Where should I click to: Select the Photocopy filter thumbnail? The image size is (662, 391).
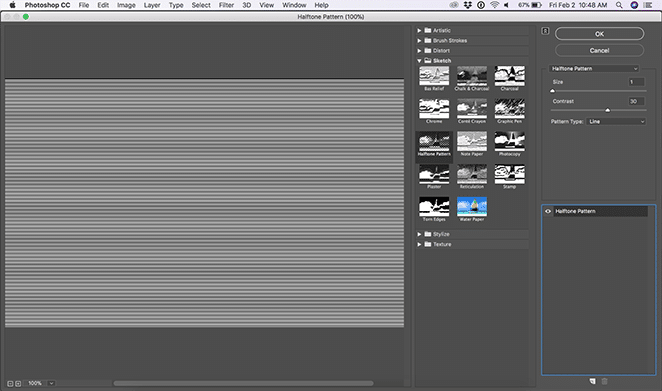pos(510,141)
